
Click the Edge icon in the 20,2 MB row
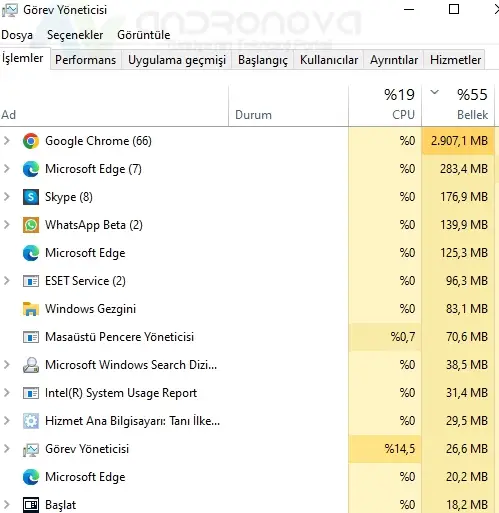pyautogui.click(x=31, y=477)
